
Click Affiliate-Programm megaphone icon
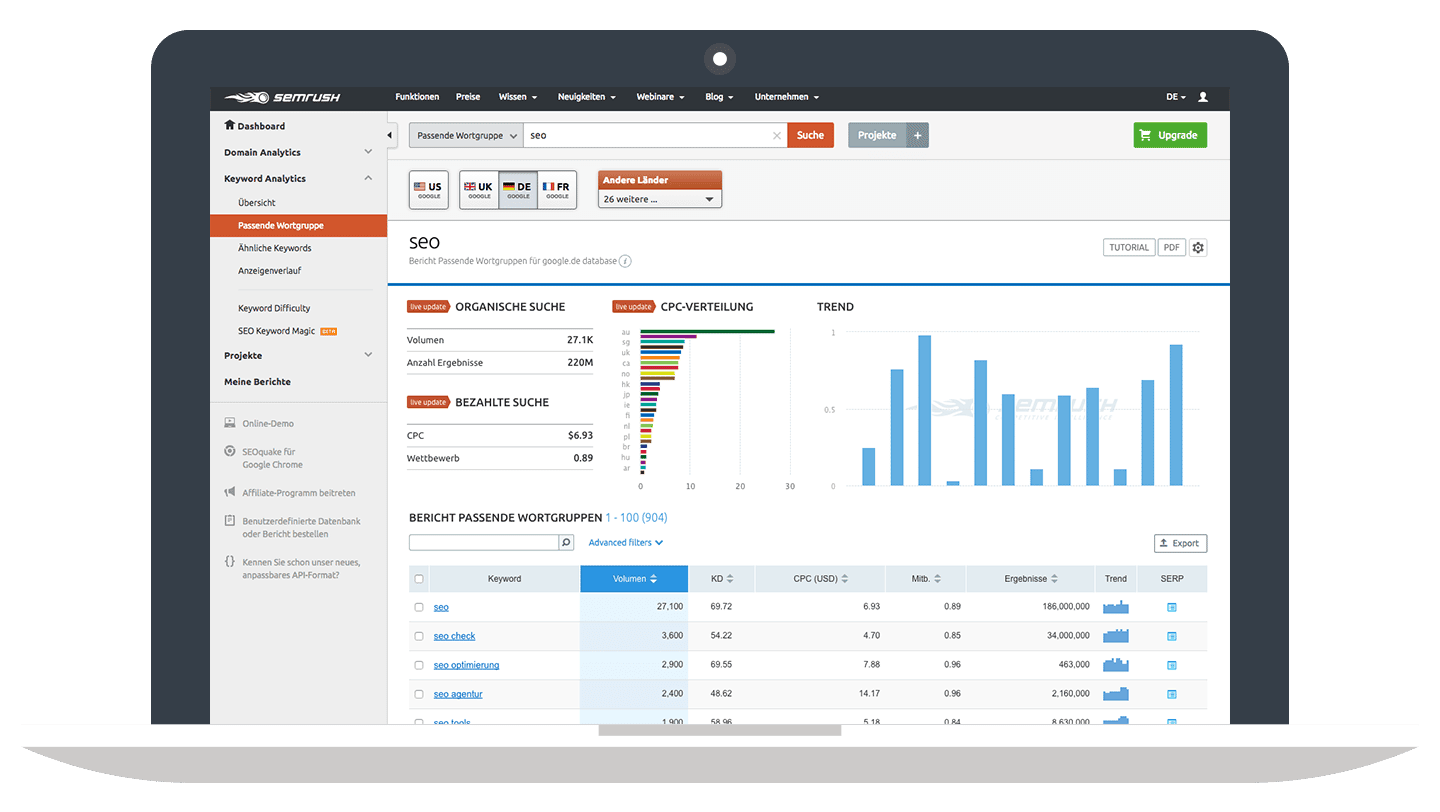pos(230,492)
